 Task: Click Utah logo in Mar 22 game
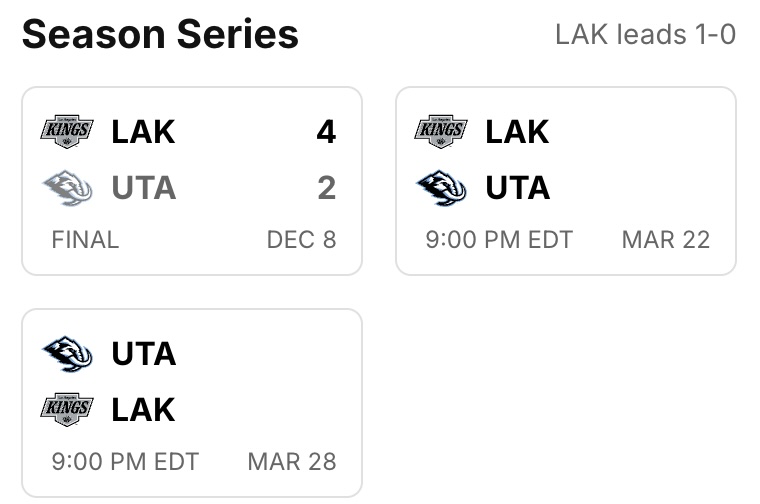[441, 187]
